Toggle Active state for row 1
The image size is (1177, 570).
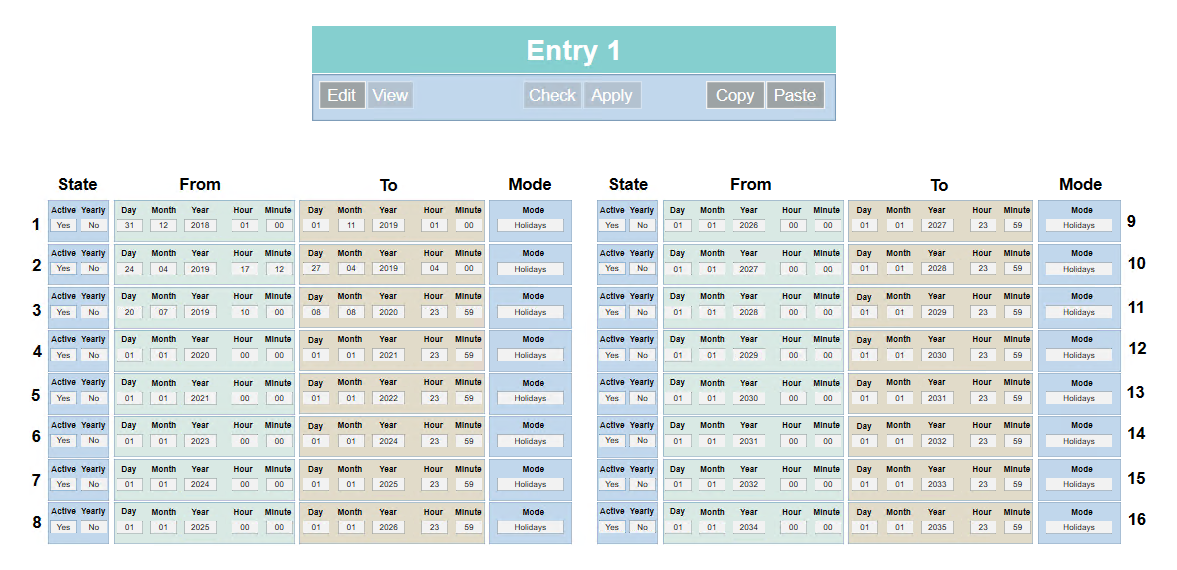63,226
